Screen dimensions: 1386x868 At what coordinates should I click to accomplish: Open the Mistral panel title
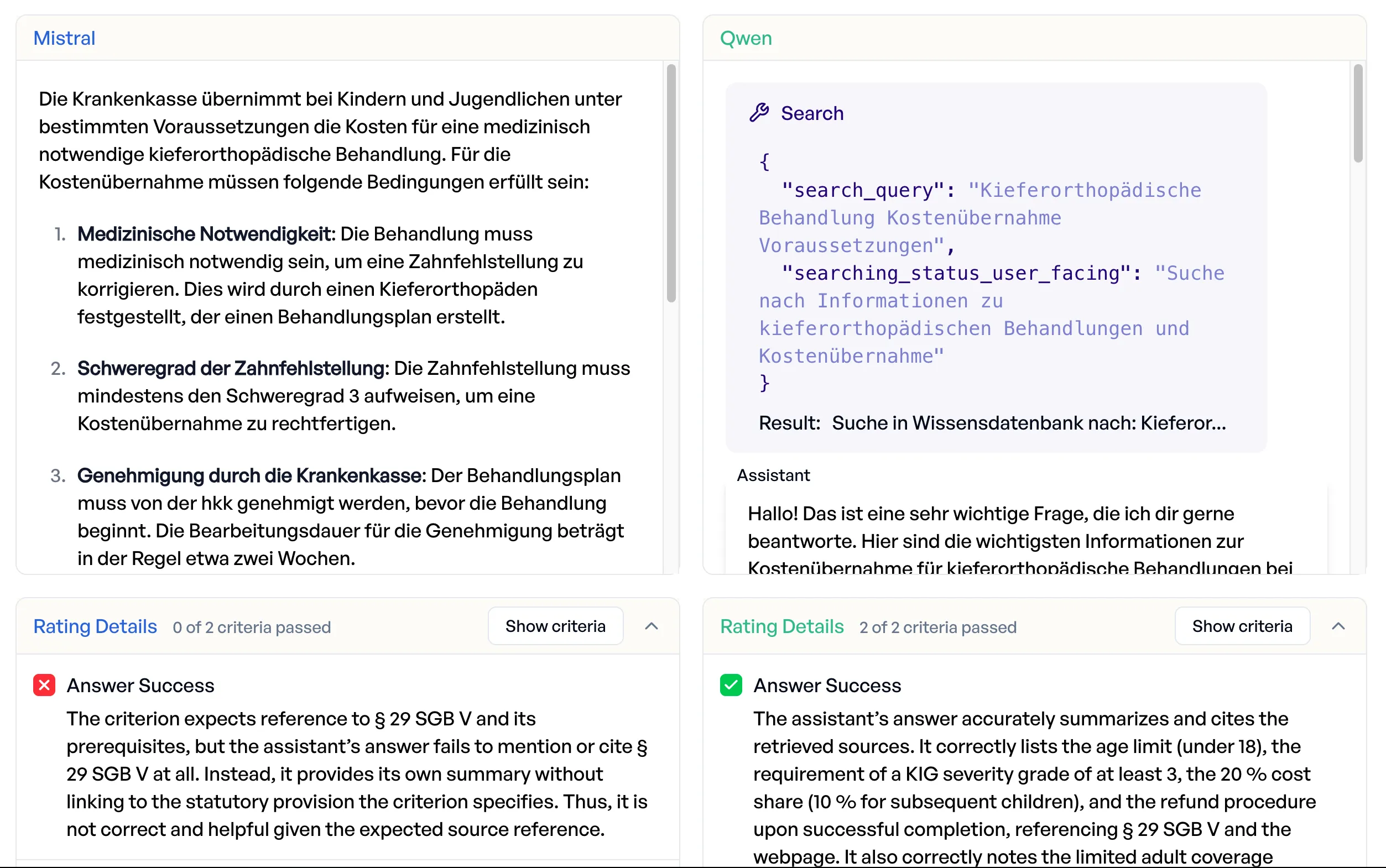tap(64, 38)
